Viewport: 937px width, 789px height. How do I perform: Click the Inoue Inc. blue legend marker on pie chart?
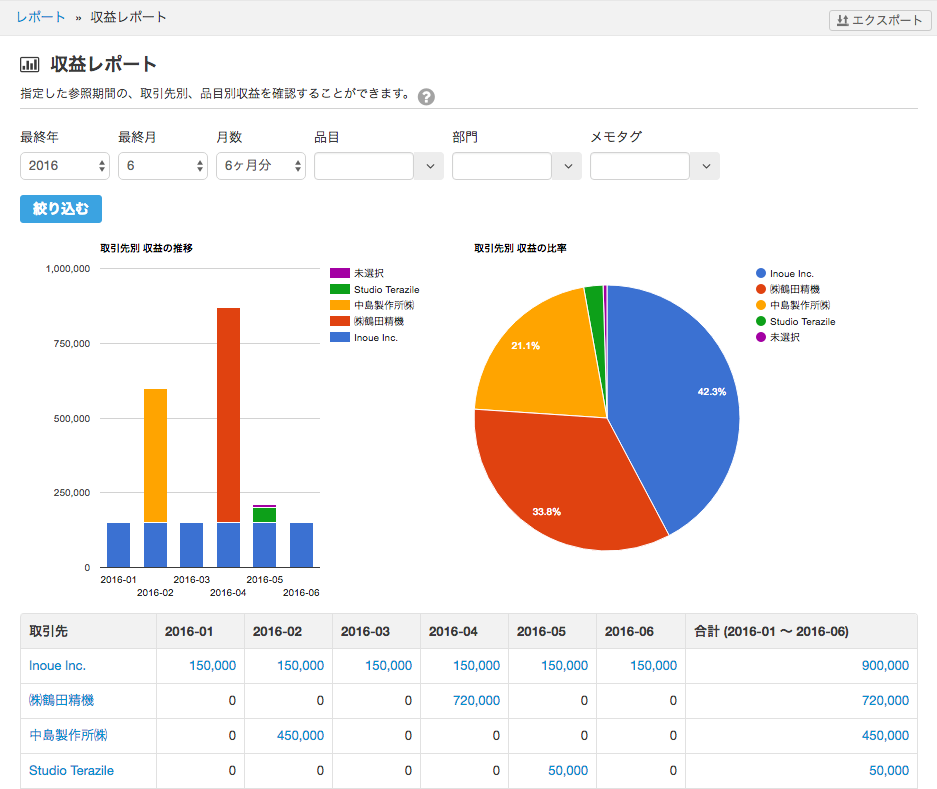[760, 273]
